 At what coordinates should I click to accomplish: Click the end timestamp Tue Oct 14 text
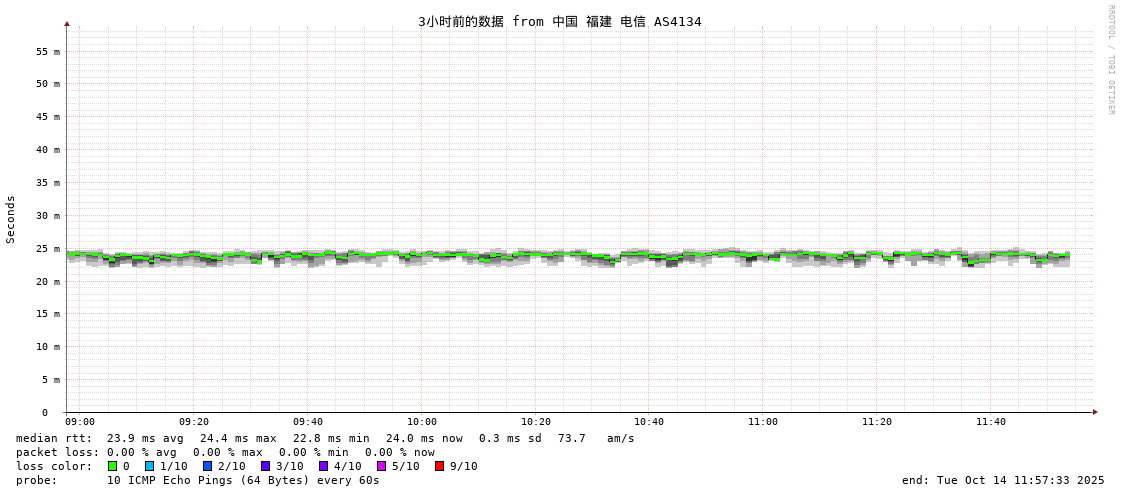tap(1003, 480)
